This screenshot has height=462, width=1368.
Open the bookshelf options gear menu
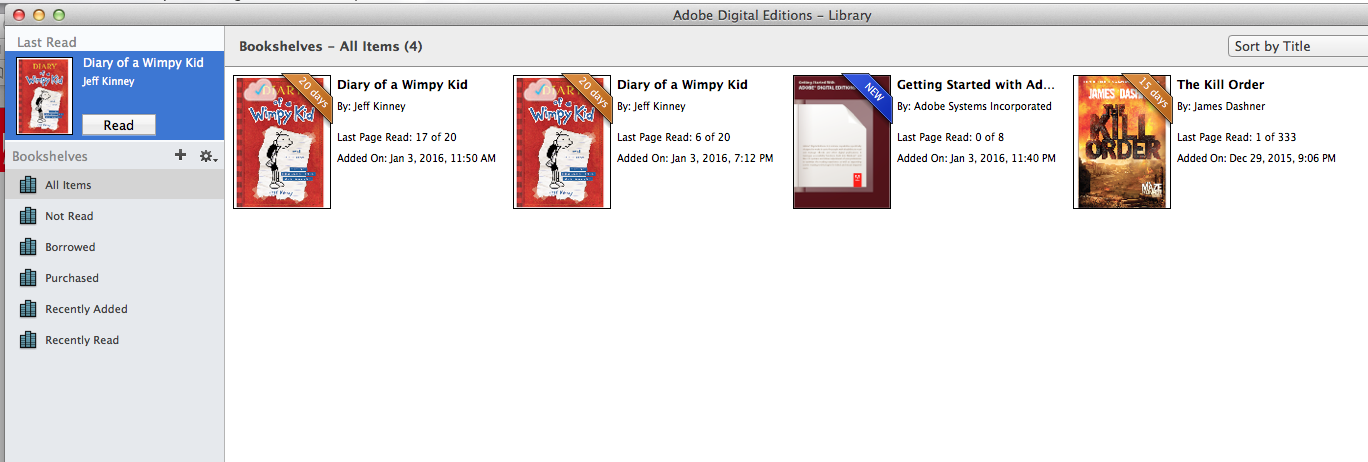[208, 156]
